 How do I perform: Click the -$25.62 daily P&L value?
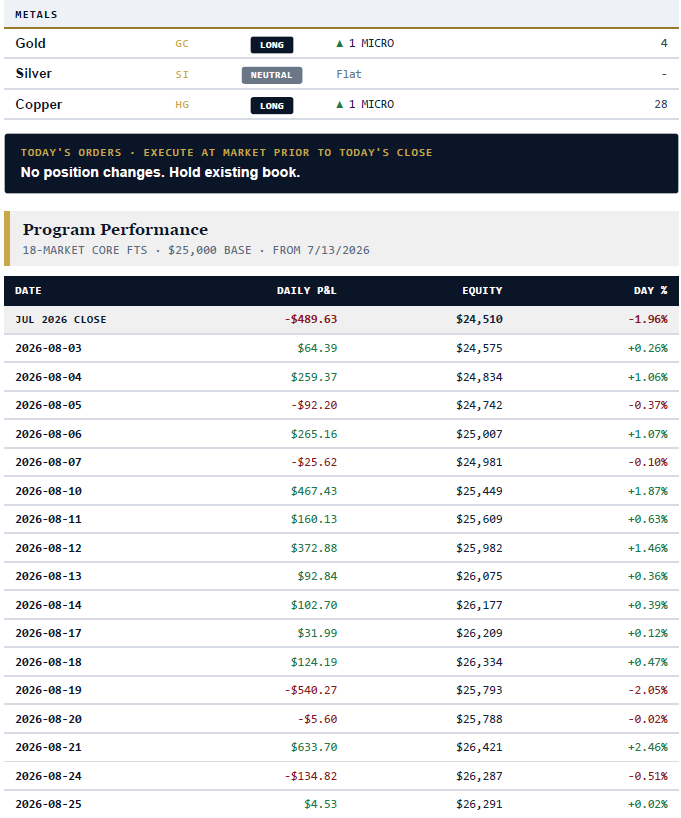tap(314, 462)
